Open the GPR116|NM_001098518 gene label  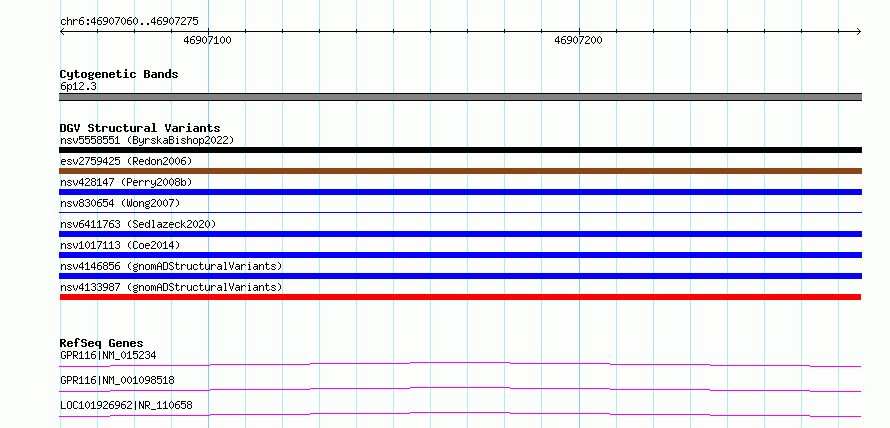coord(117,380)
